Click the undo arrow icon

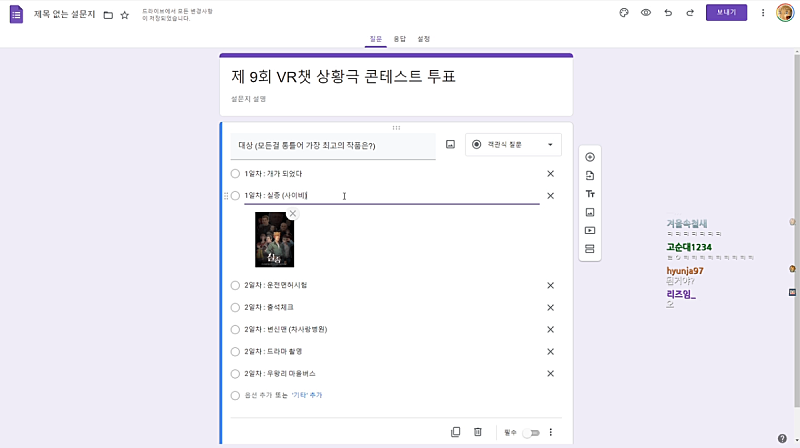point(668,13)
